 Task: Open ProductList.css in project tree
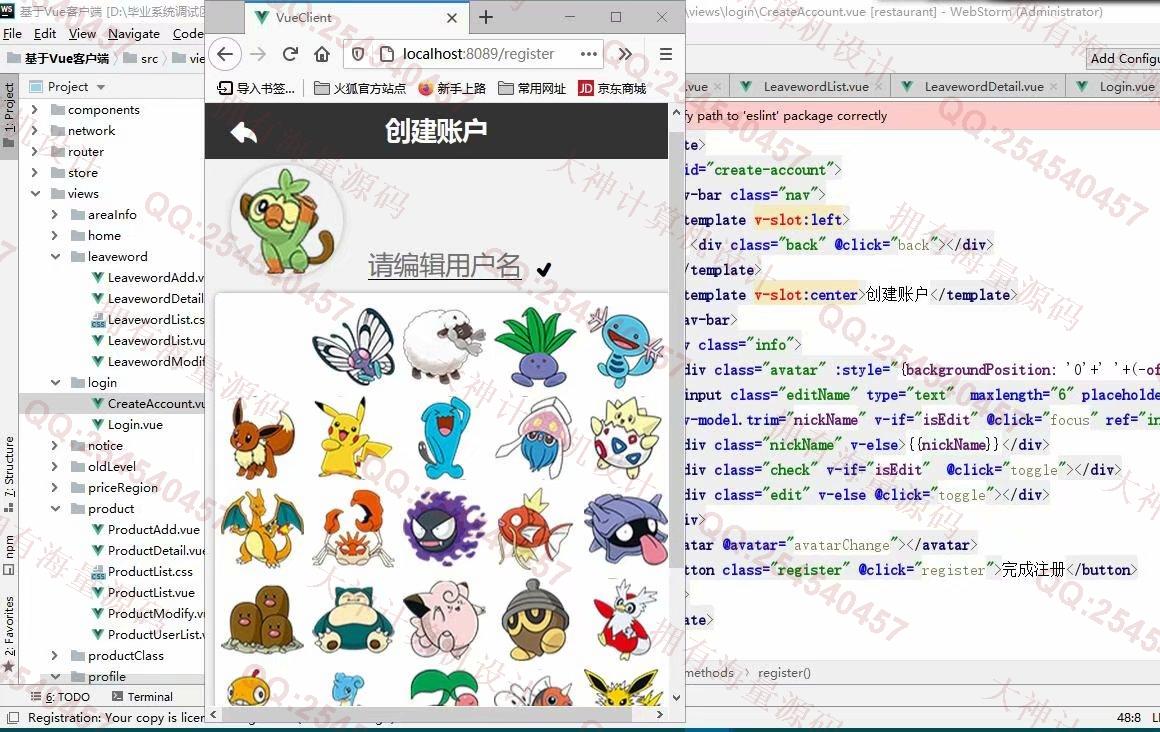tap(142, 571)
